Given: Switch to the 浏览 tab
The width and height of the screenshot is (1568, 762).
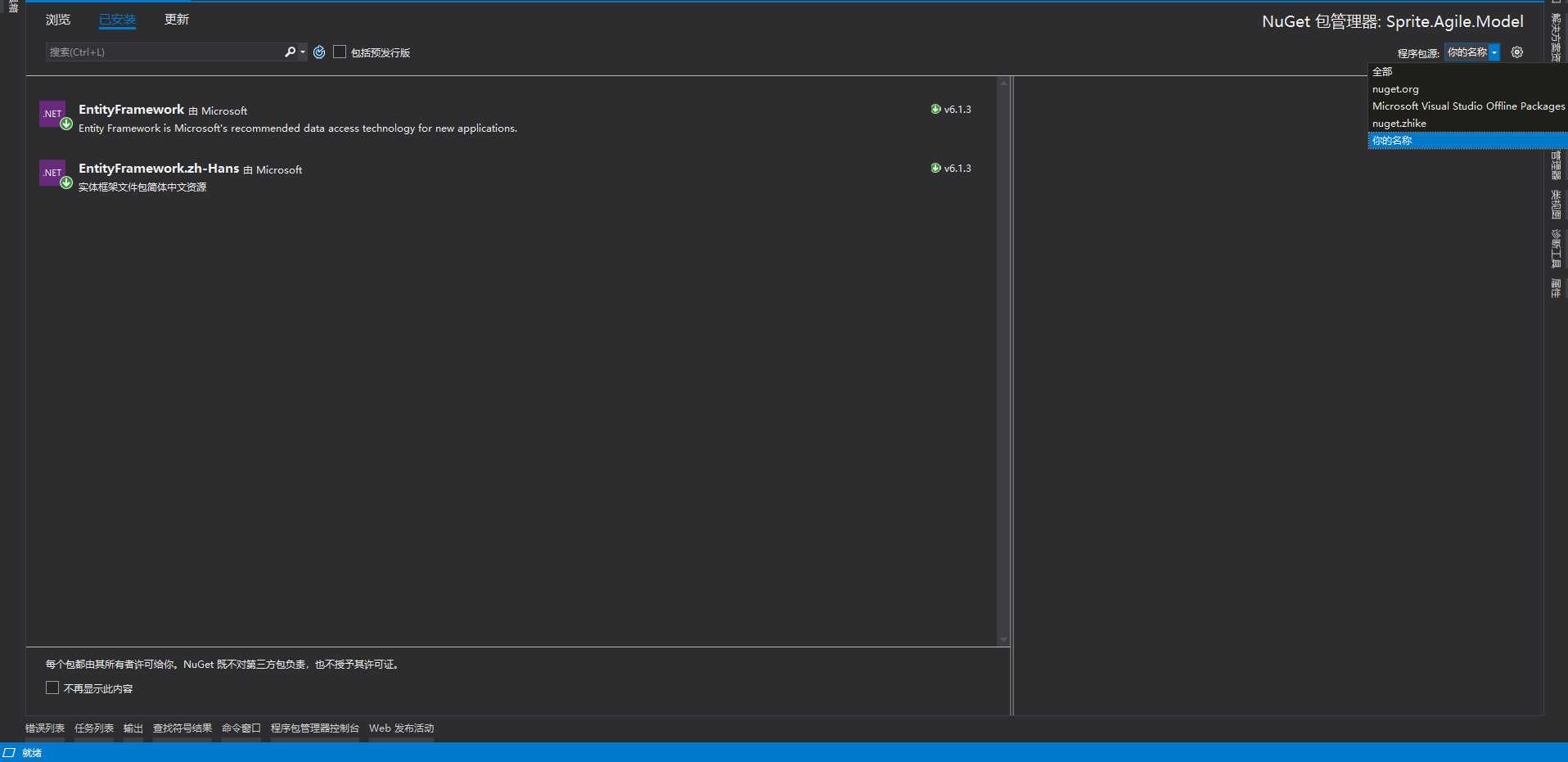Looking at the screenshot, I should (58, 20).
